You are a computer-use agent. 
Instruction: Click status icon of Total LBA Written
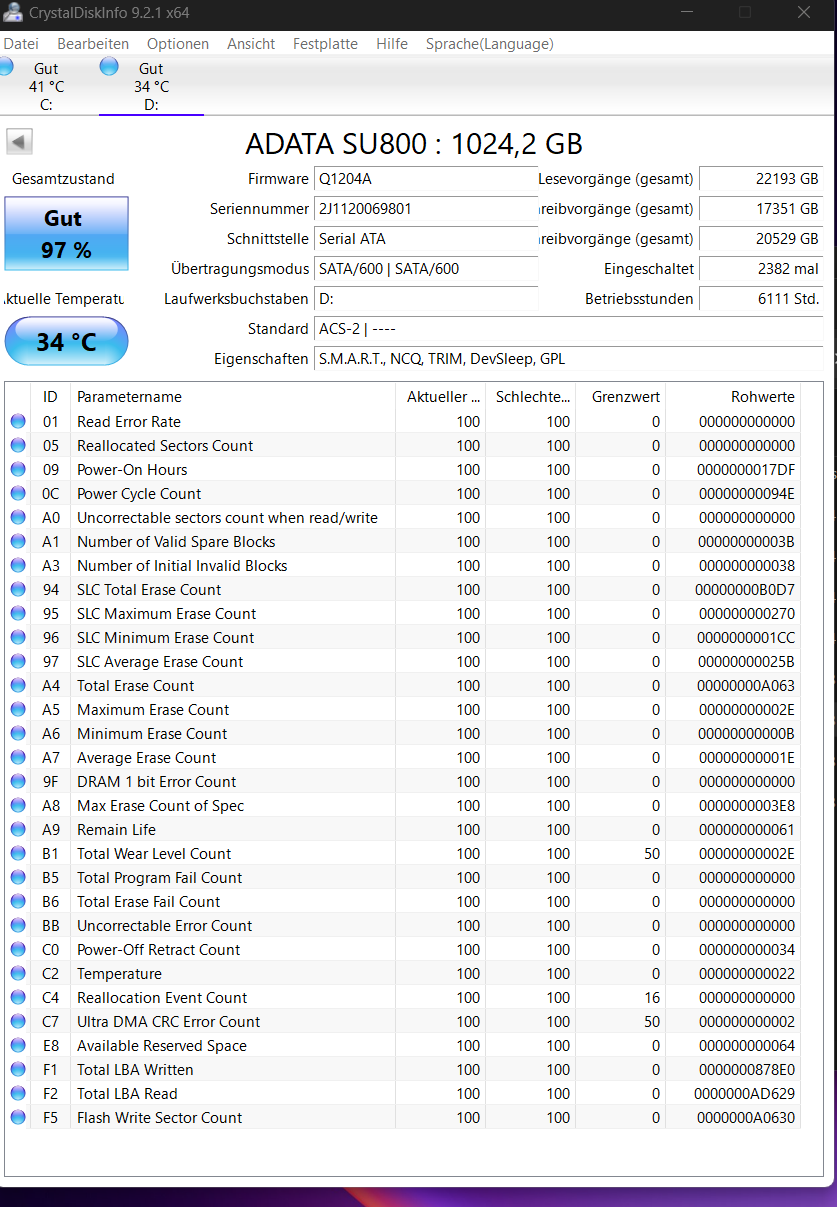click(18, 1070)
